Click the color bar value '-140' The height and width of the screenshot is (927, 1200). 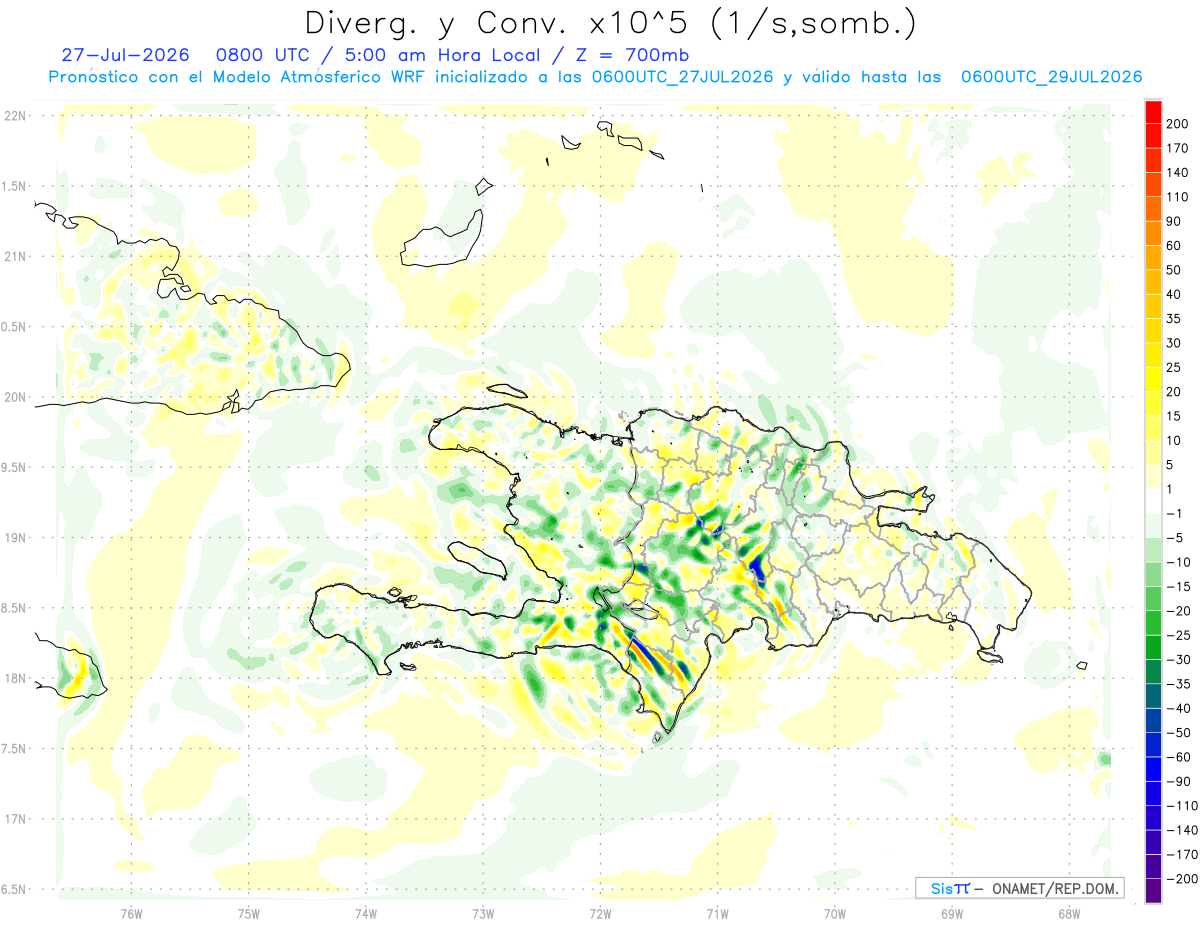[x=1182, y=830]
